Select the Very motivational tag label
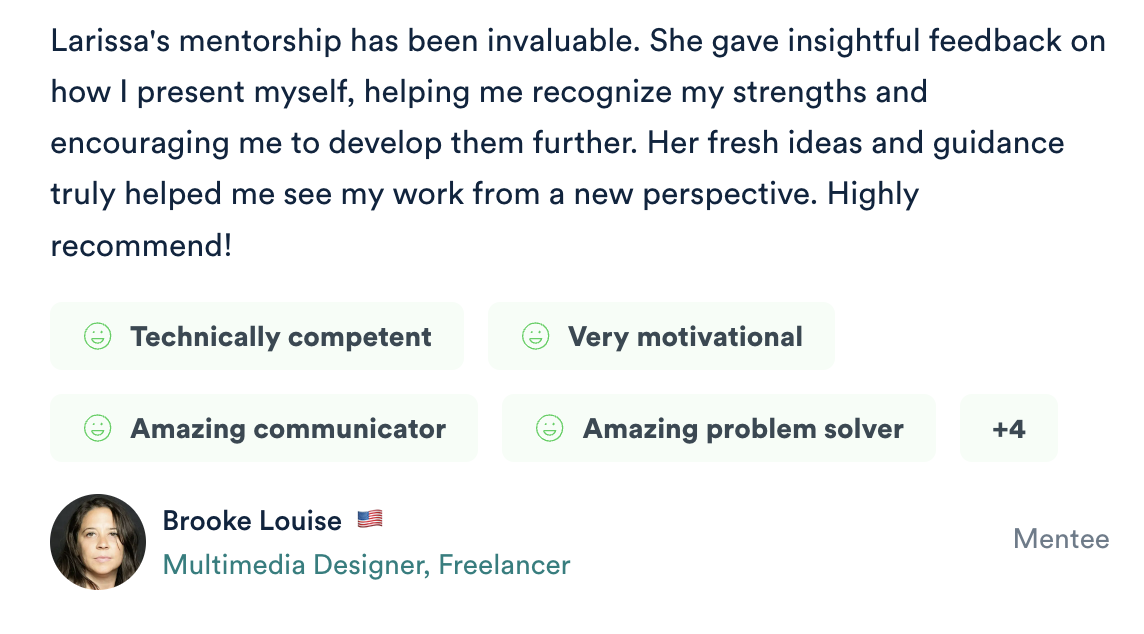Viewport: 1144px width, 634px height. click(x=685, y=337)
